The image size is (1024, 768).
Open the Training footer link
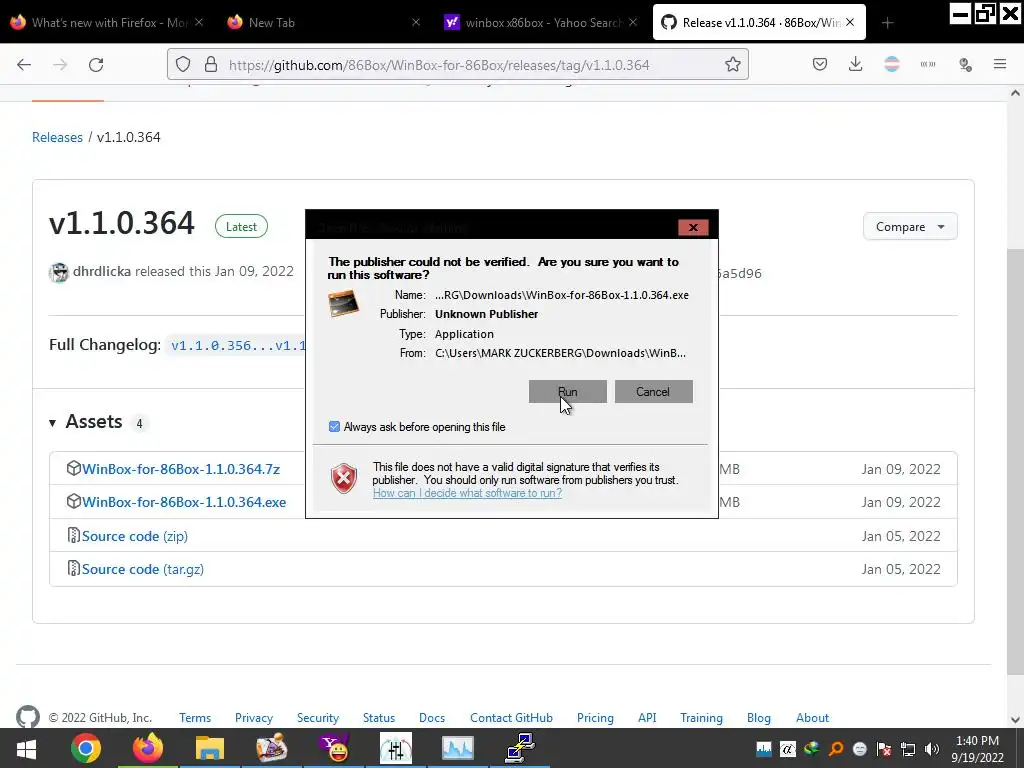701,718
